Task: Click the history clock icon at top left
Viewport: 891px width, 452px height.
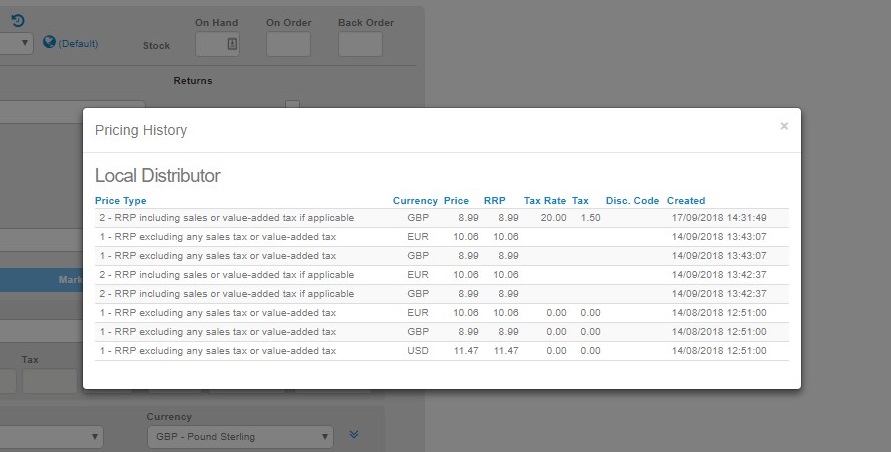Action: [17, 20]
